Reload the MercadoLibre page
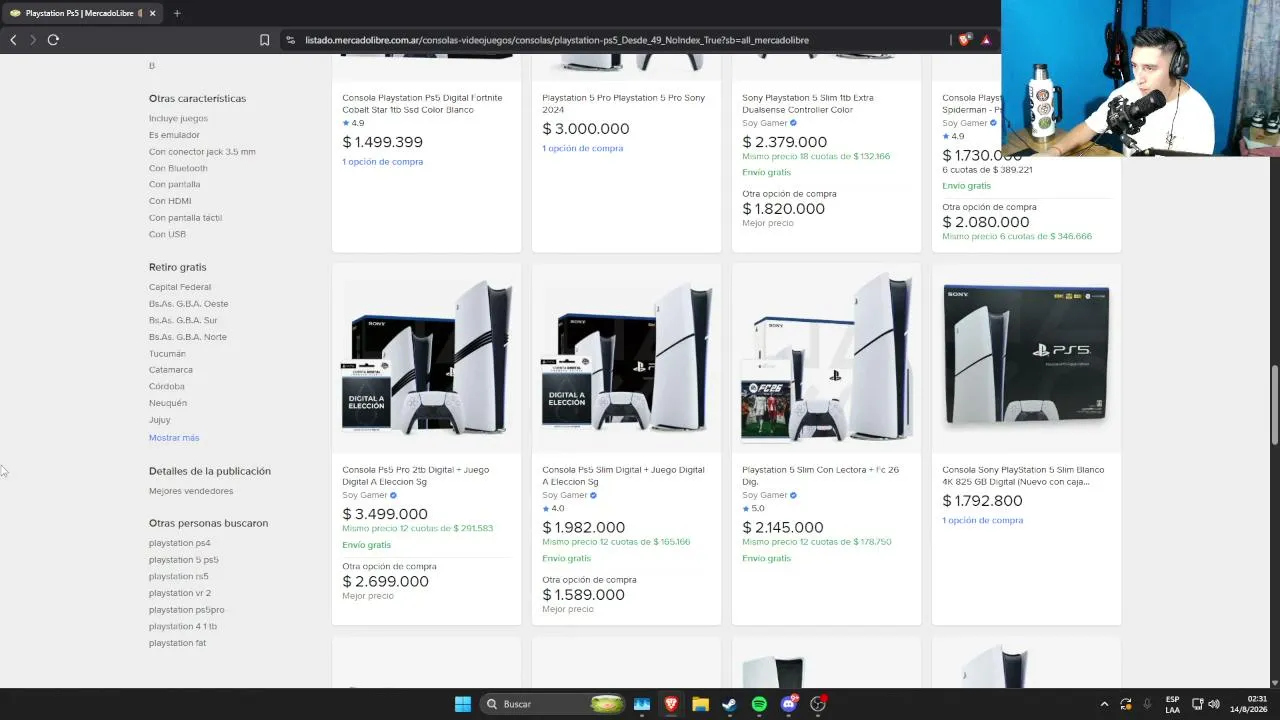Image resolution: width=1280 pixels, height=720 pixels. (53, 40)
